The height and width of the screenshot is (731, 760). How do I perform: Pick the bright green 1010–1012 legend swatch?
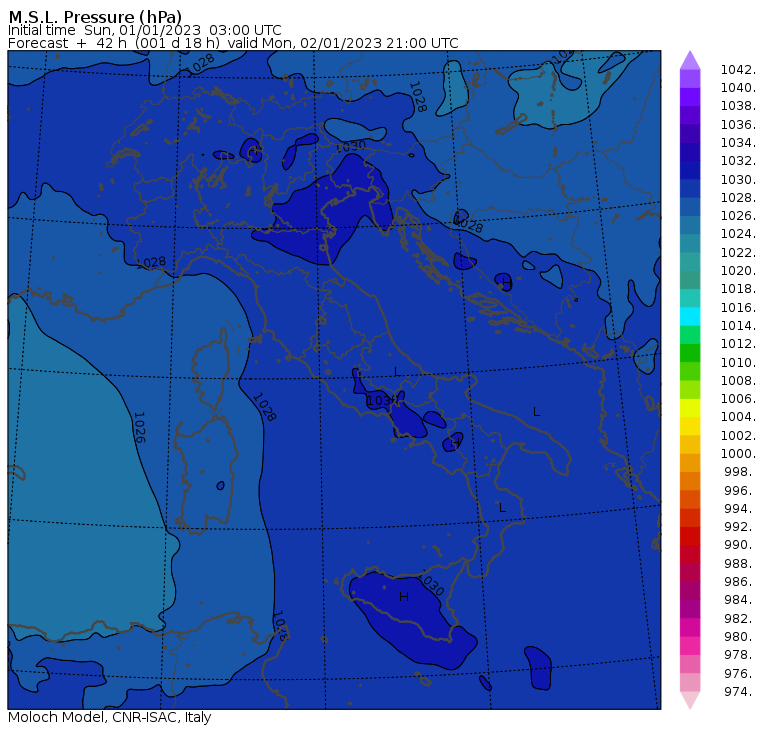pos(690,353)
